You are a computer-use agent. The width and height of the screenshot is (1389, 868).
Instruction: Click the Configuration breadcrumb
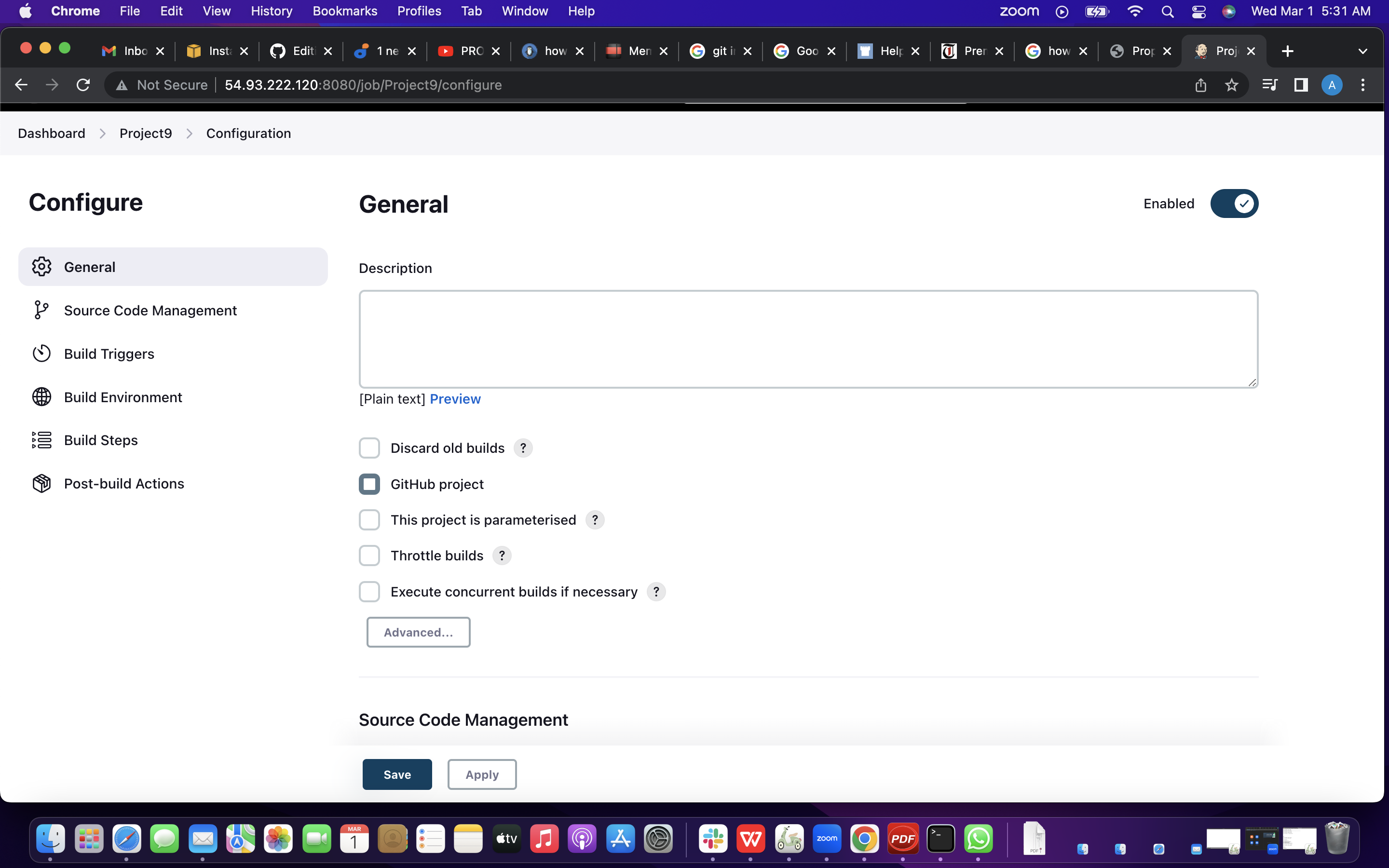248,133
